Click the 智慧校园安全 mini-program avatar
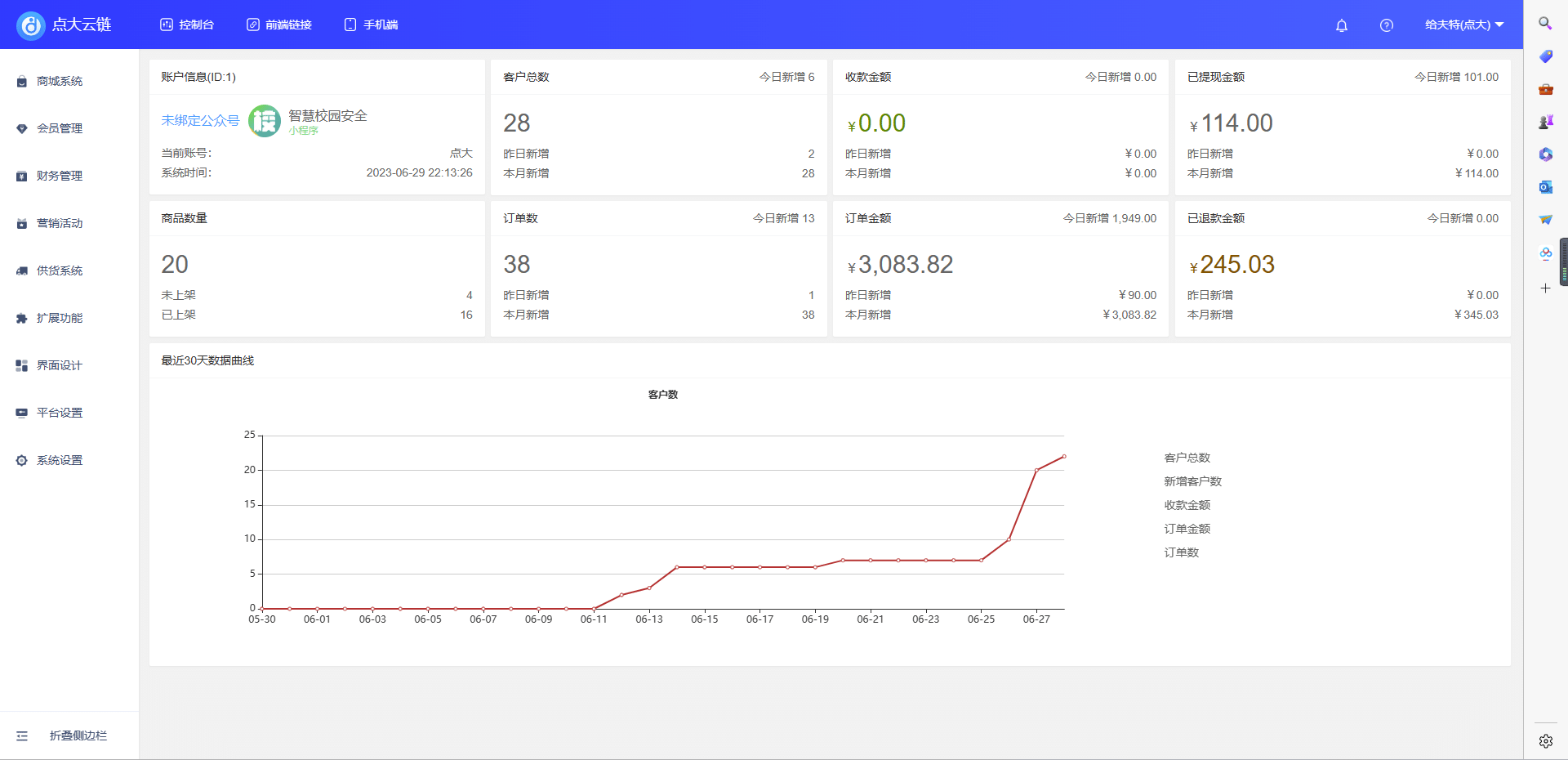This screenshot has width=1568, height=760. pyautogui.click(x=265, y=121)
